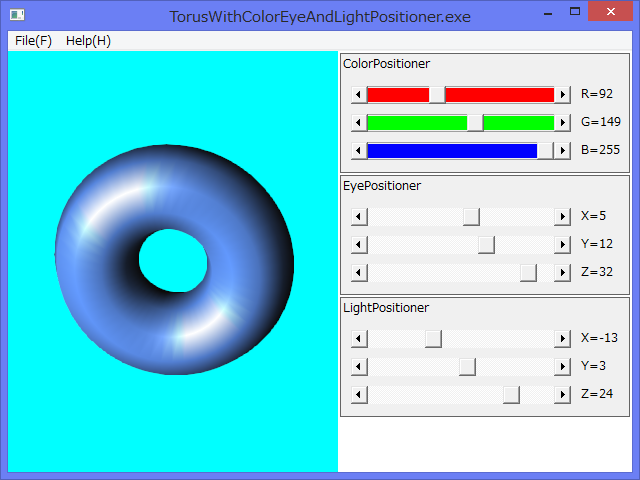Click the G=149 value label

point(601,122)
